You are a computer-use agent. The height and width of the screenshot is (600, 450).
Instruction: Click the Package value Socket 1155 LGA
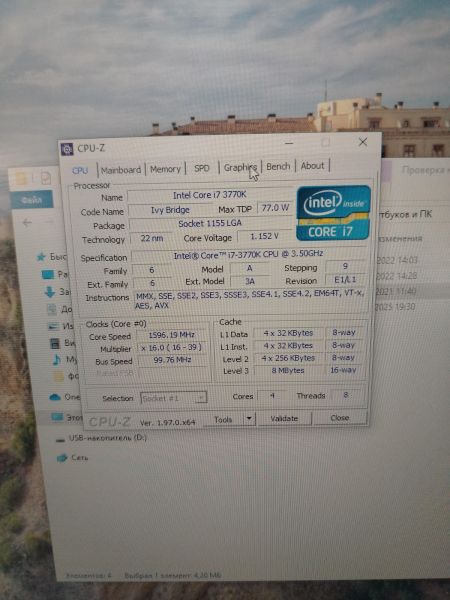click(x=210, y=223)
